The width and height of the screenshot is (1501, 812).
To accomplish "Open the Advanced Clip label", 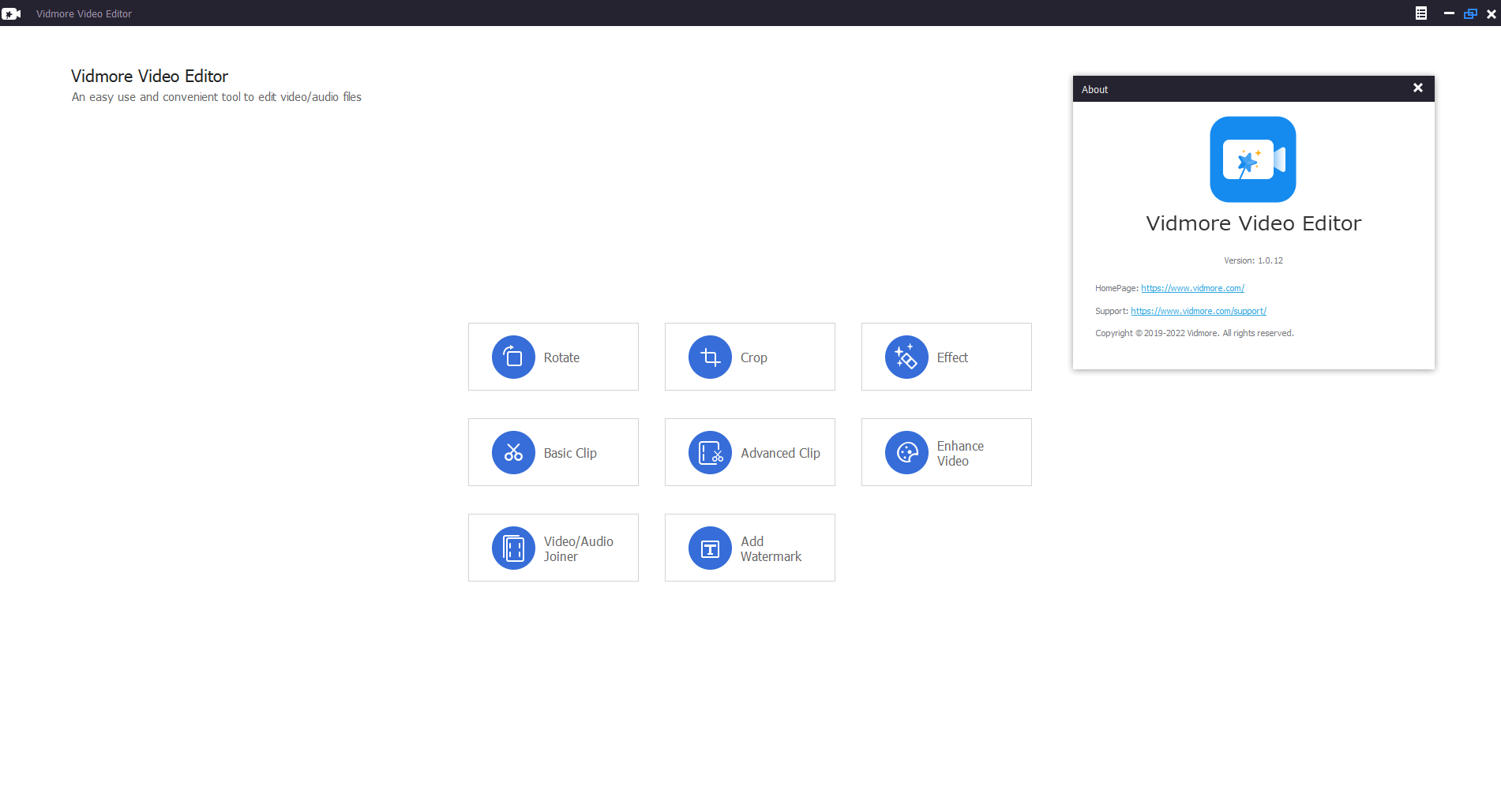I will point(780,453).
